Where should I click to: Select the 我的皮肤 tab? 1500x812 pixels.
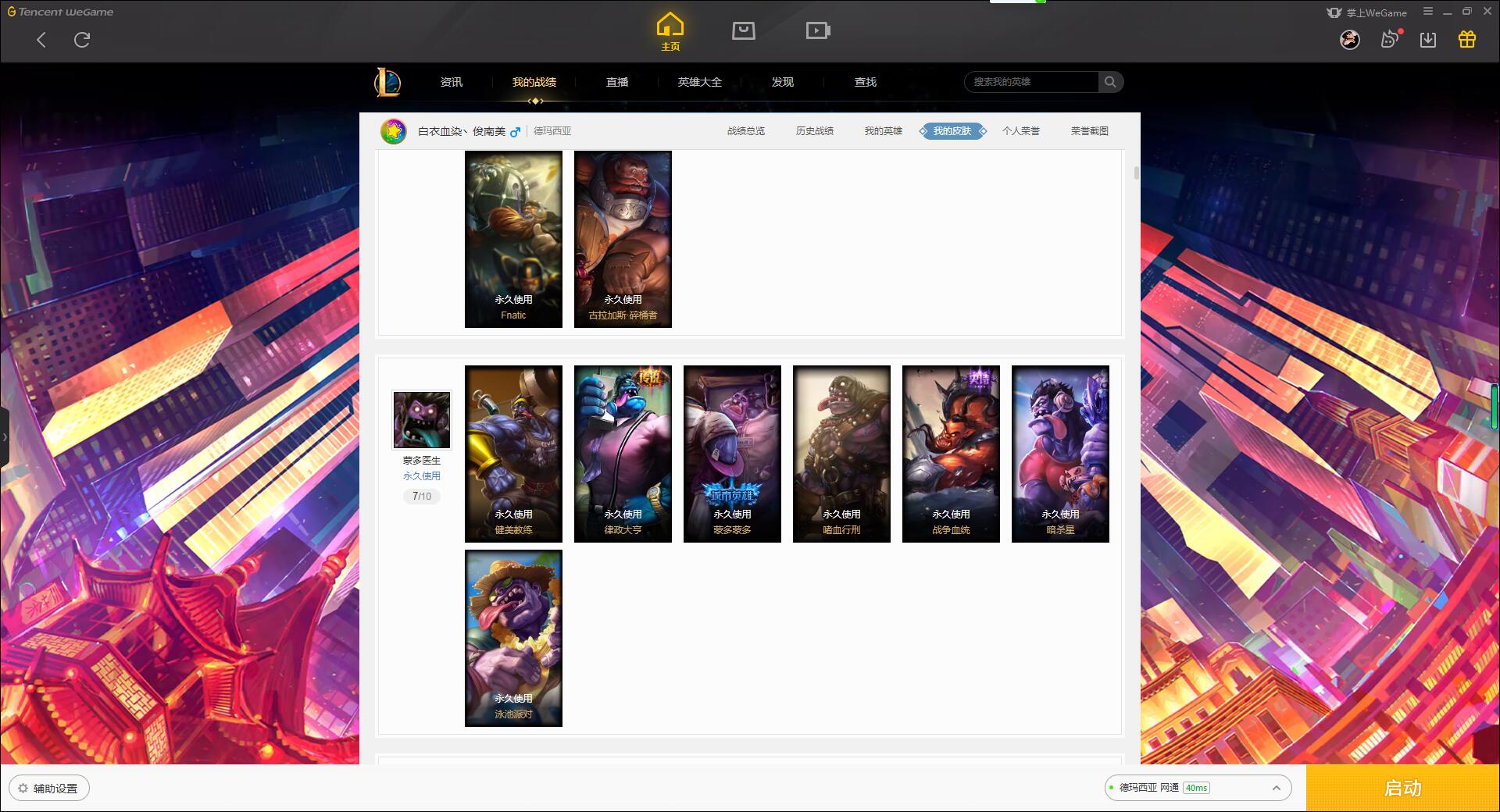click(x=952, y=131)
